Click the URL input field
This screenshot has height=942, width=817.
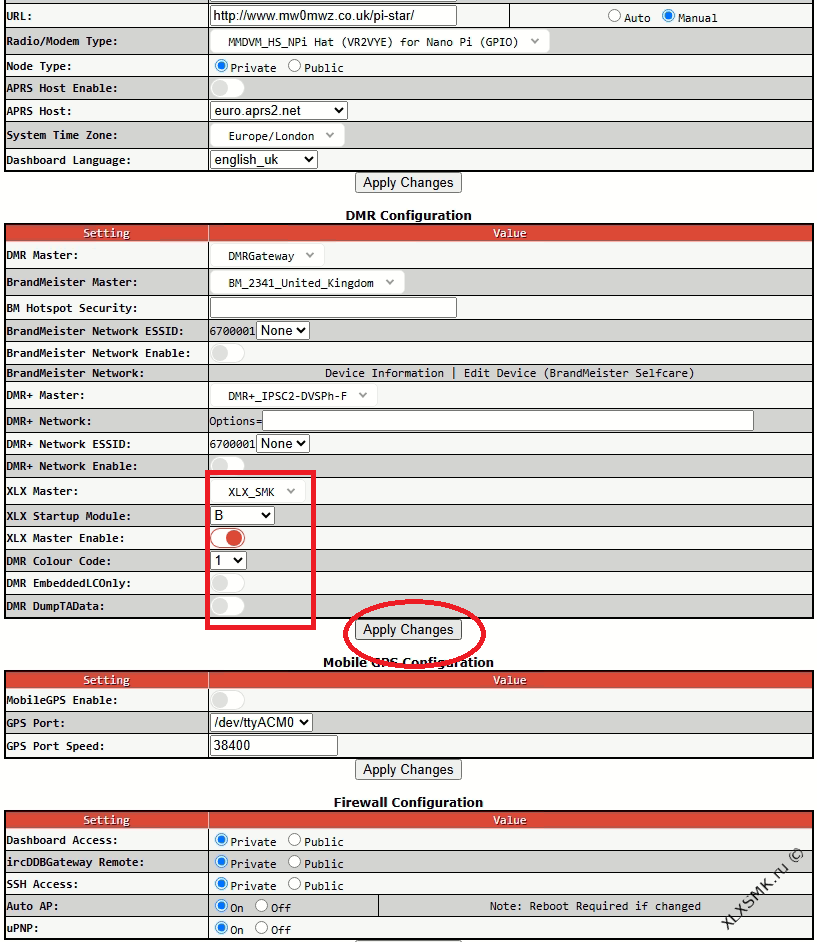[x=333, y=16]
